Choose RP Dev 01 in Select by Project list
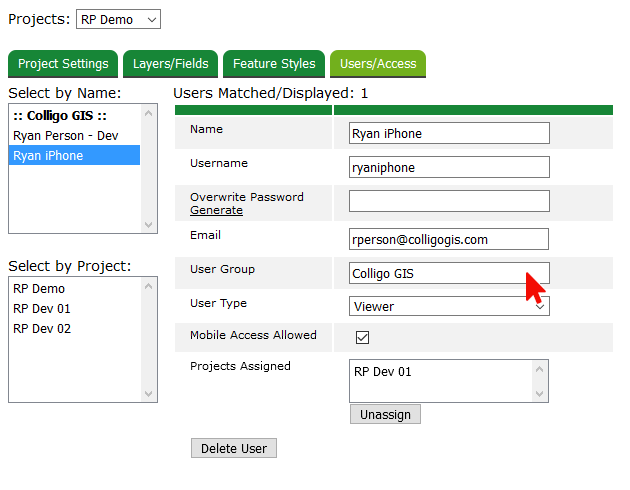This screenshot has height=490, width=630. click(x=42, y=308)
